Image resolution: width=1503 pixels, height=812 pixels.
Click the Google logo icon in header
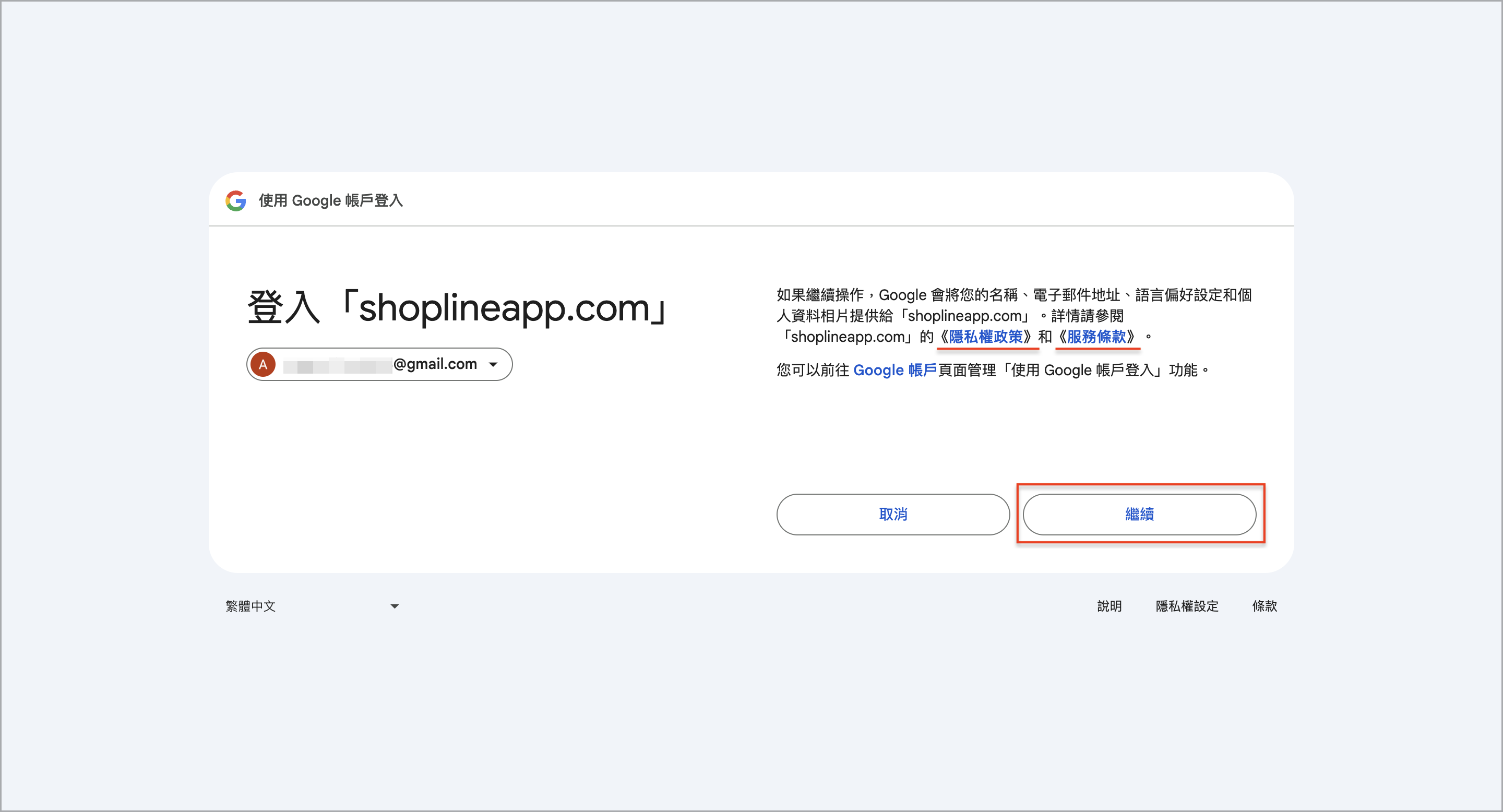[236, 201]
